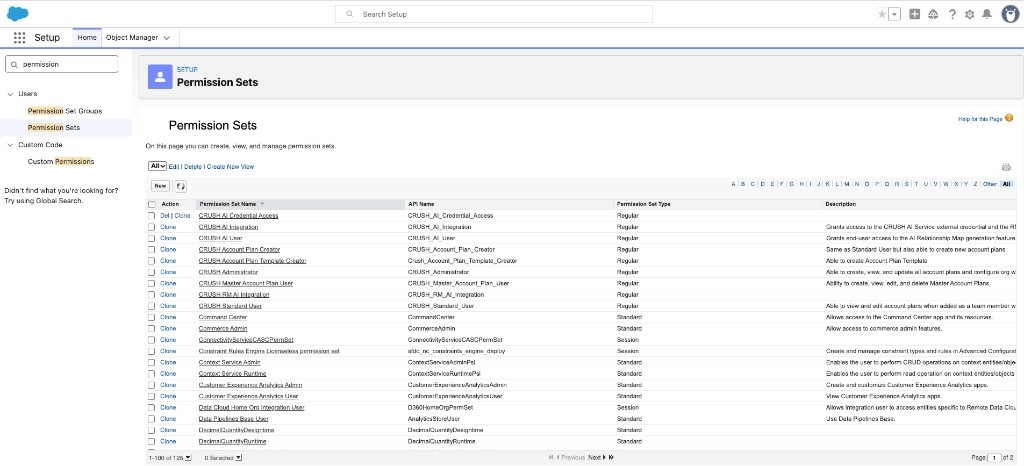This screenshot has width=1024, height=466.
Task: Switch to the Home tab
Action: tap(87, 38)
